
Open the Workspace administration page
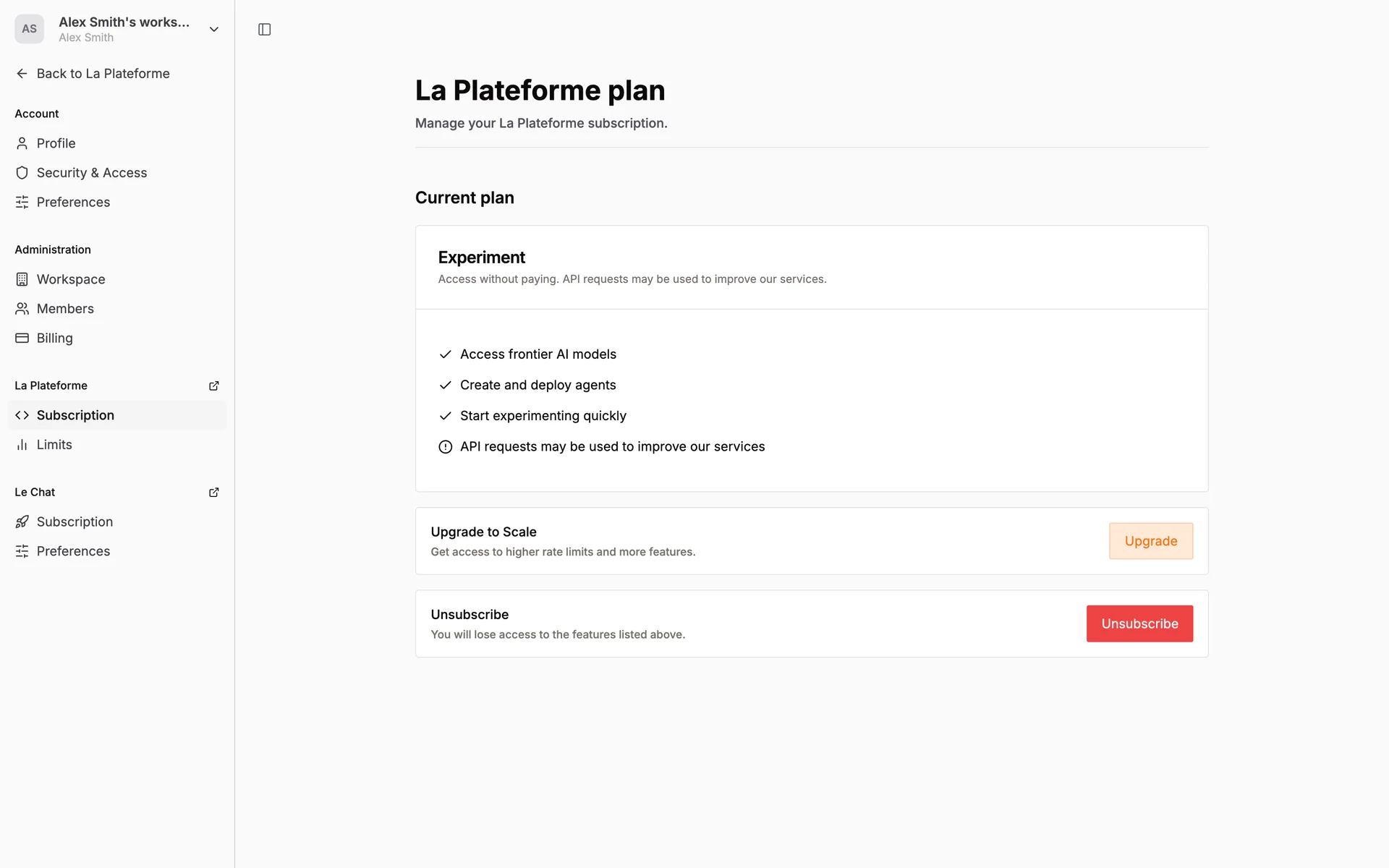(x=71, y=279)
